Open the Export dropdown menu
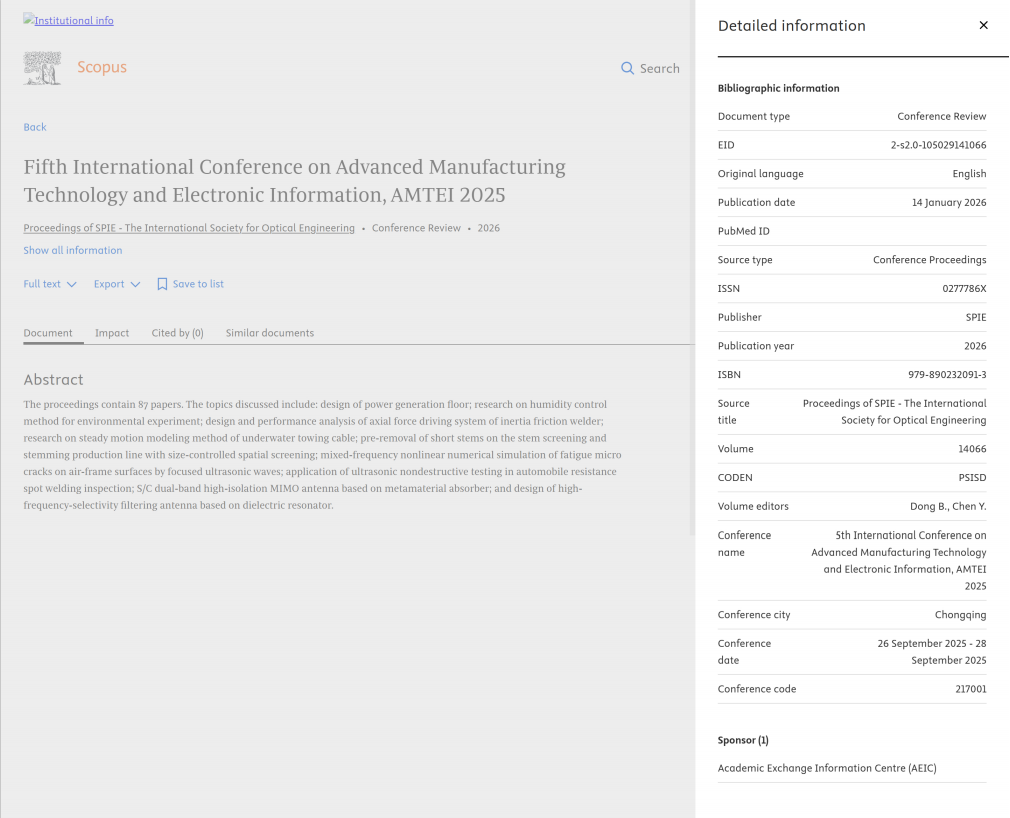 pos(117,284)
